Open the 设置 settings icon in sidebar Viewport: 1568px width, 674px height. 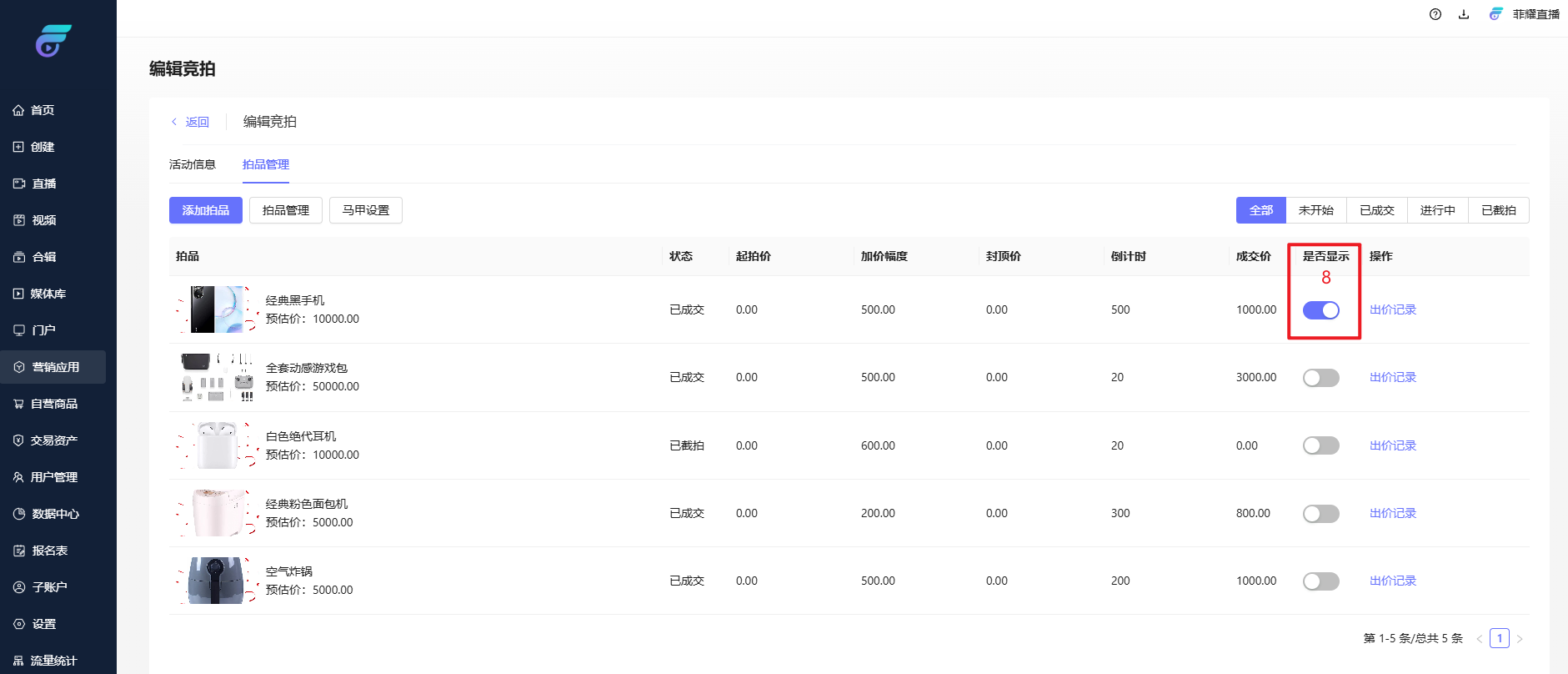click(19, 624)
